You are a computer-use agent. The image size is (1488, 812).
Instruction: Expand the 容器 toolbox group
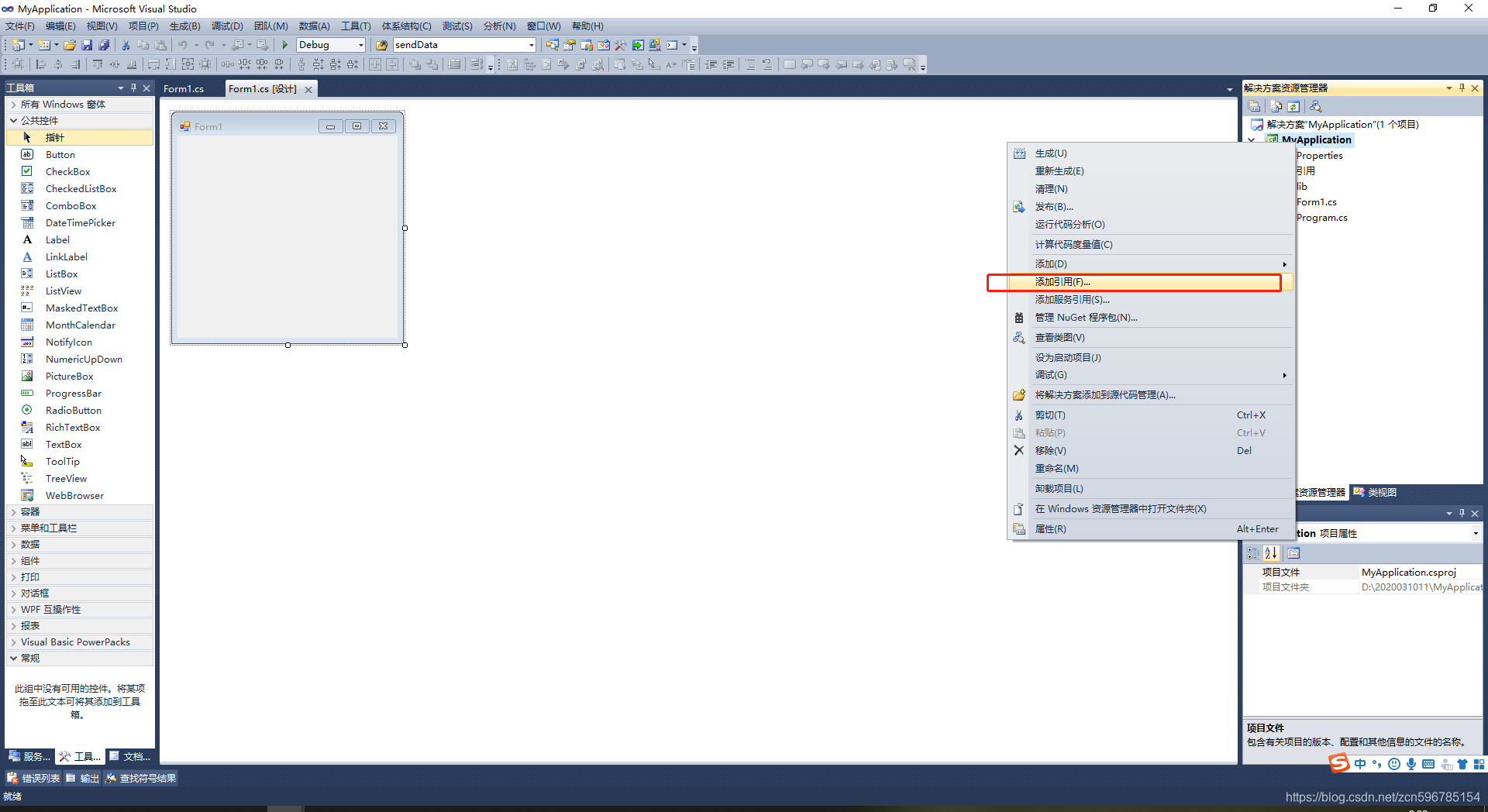(x=13, y=511)
